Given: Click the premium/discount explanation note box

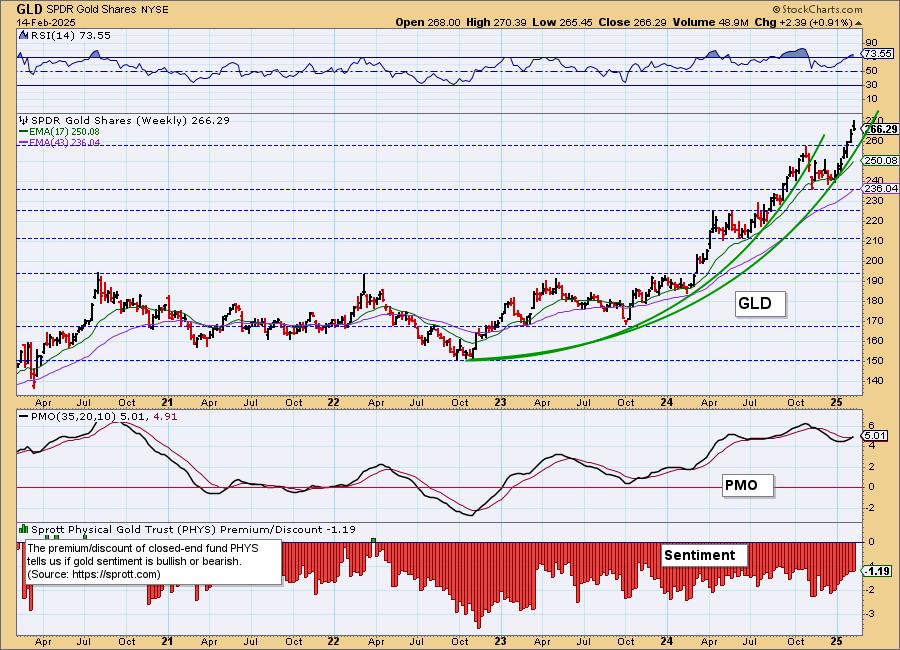Looking at the screenshot, I should coord(154,562).
